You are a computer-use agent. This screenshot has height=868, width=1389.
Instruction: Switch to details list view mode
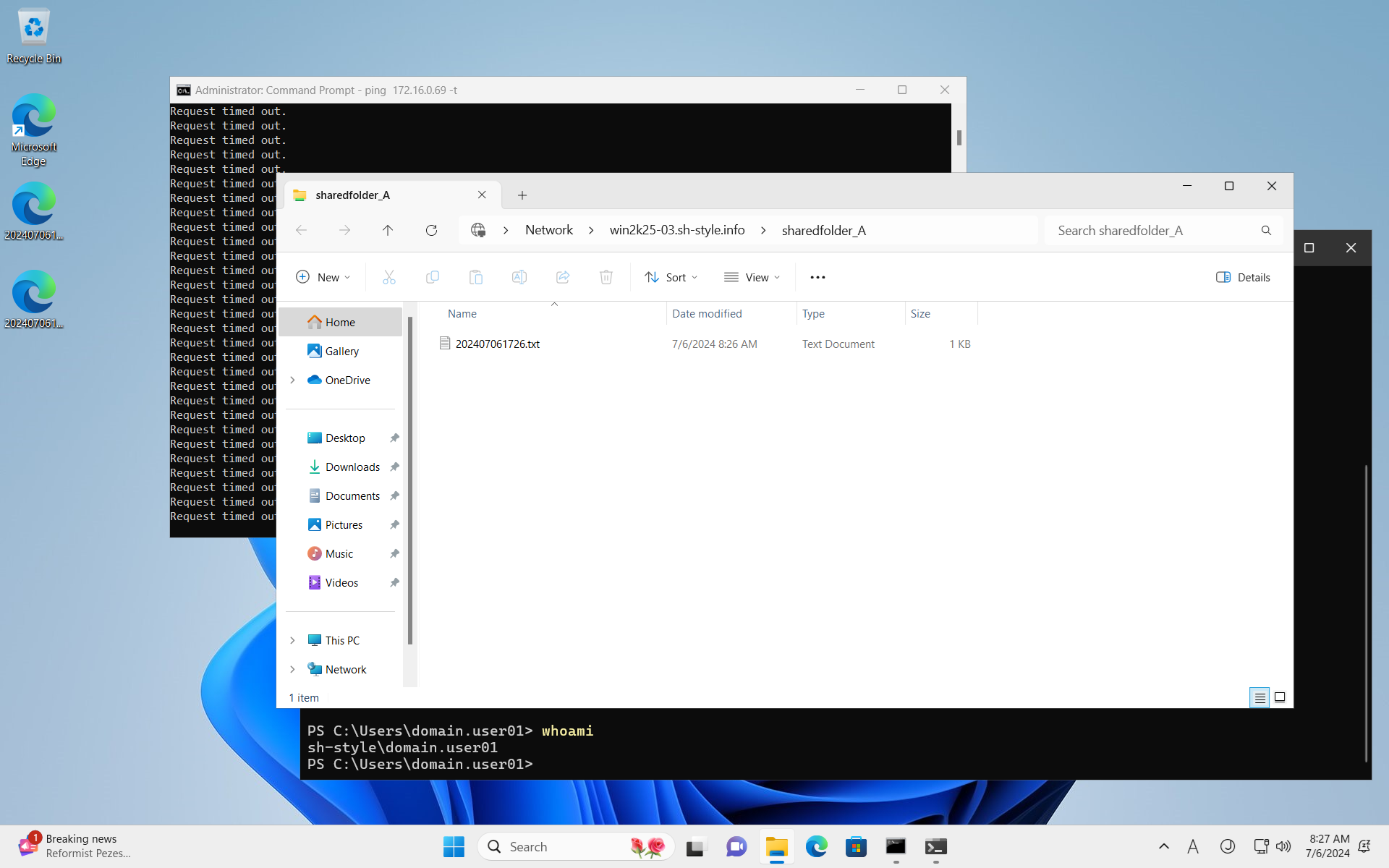[x=1260, y=697]
